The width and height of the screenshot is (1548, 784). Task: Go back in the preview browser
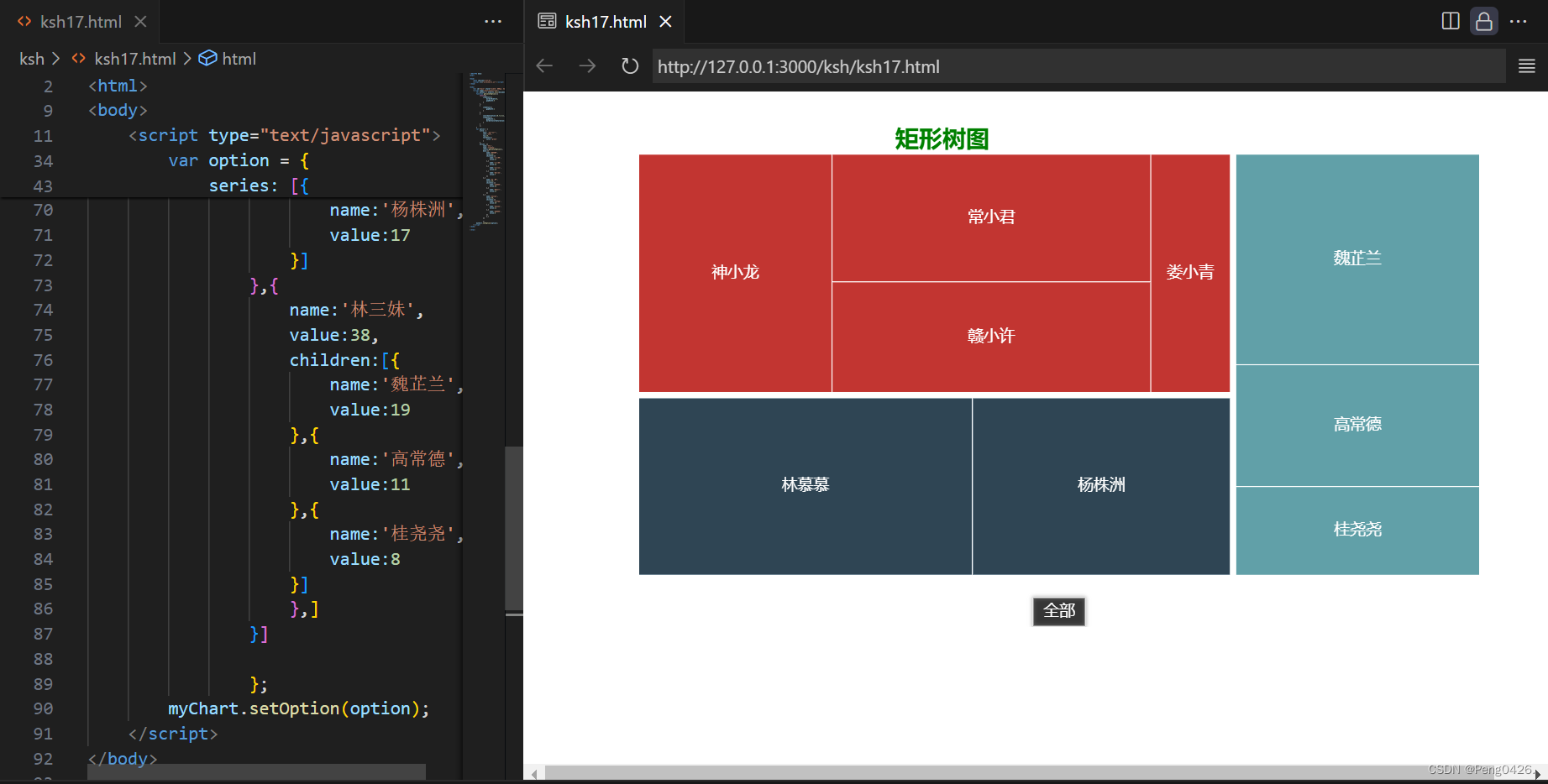[544, 65]
